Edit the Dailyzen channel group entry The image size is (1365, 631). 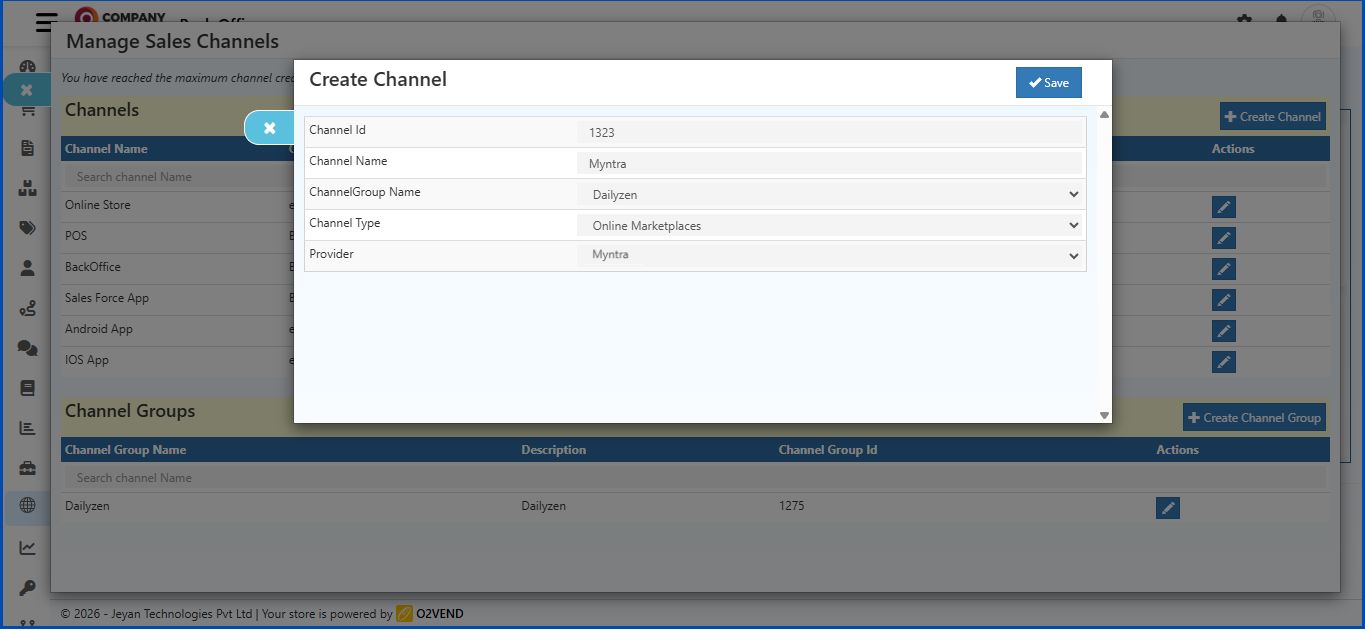pos(1167,507)
